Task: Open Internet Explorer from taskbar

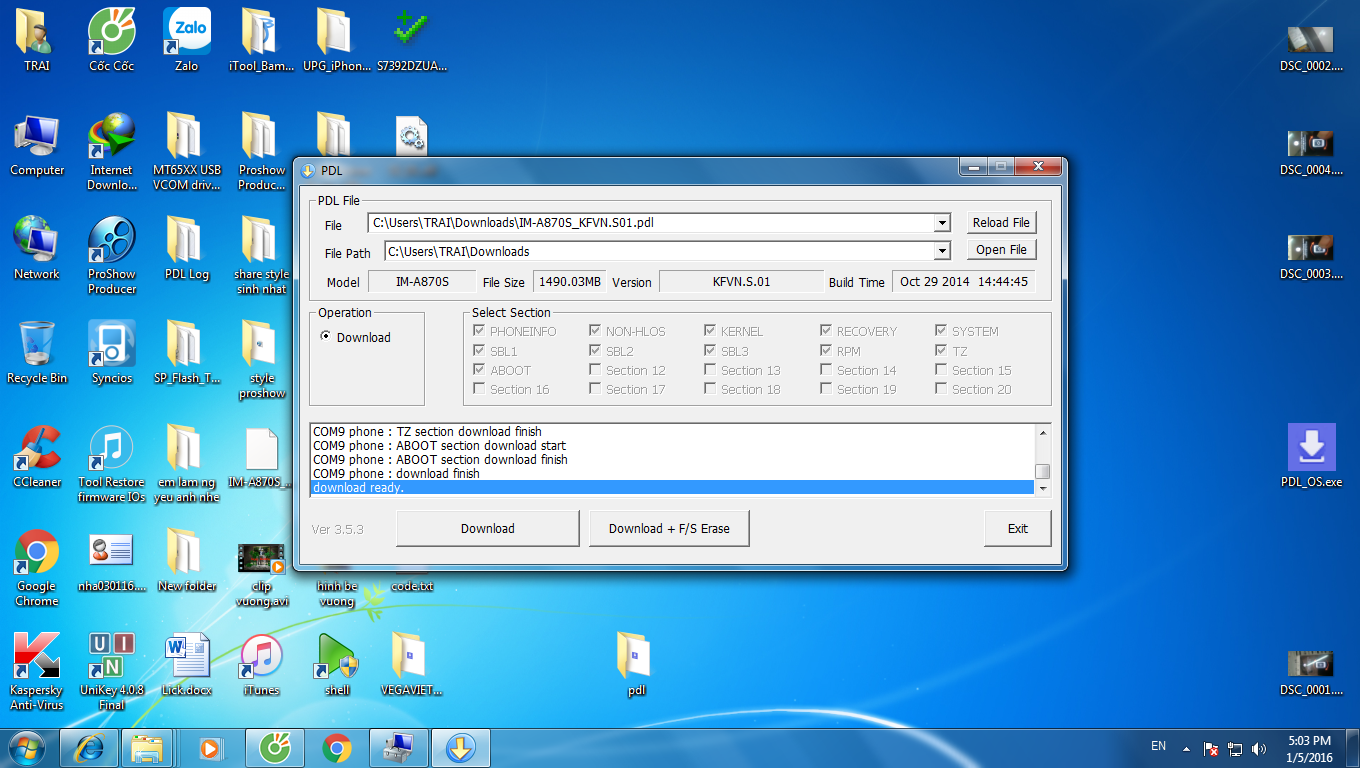Action: tap(89, 747)
